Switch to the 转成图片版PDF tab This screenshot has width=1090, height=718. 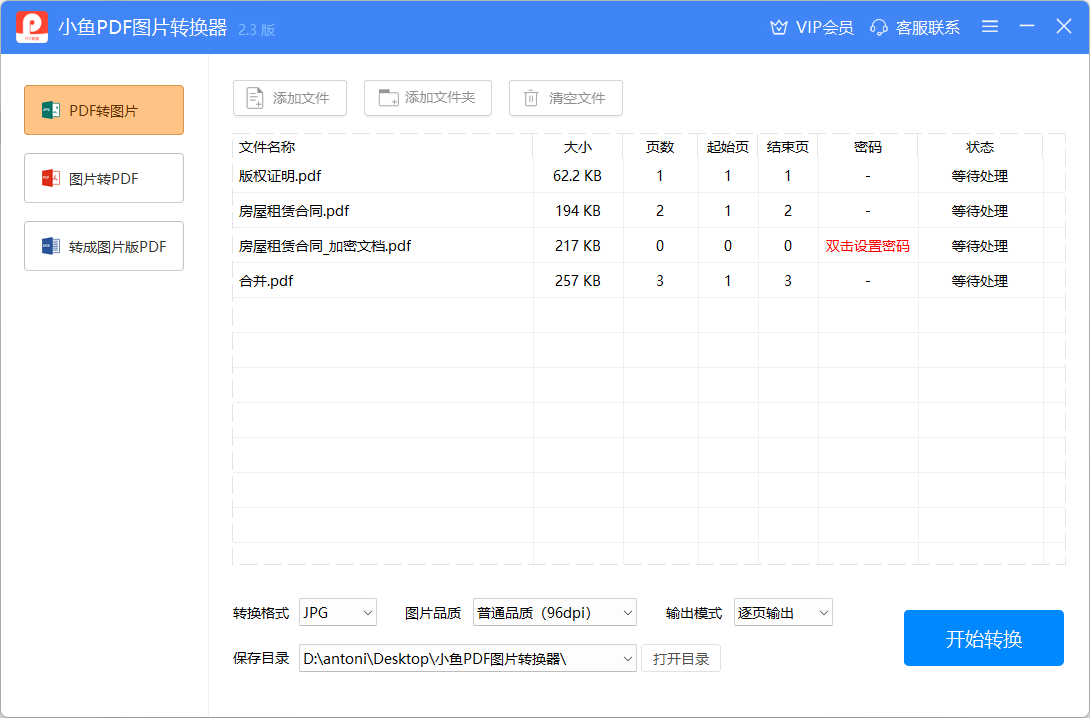[x=104, y=246]
